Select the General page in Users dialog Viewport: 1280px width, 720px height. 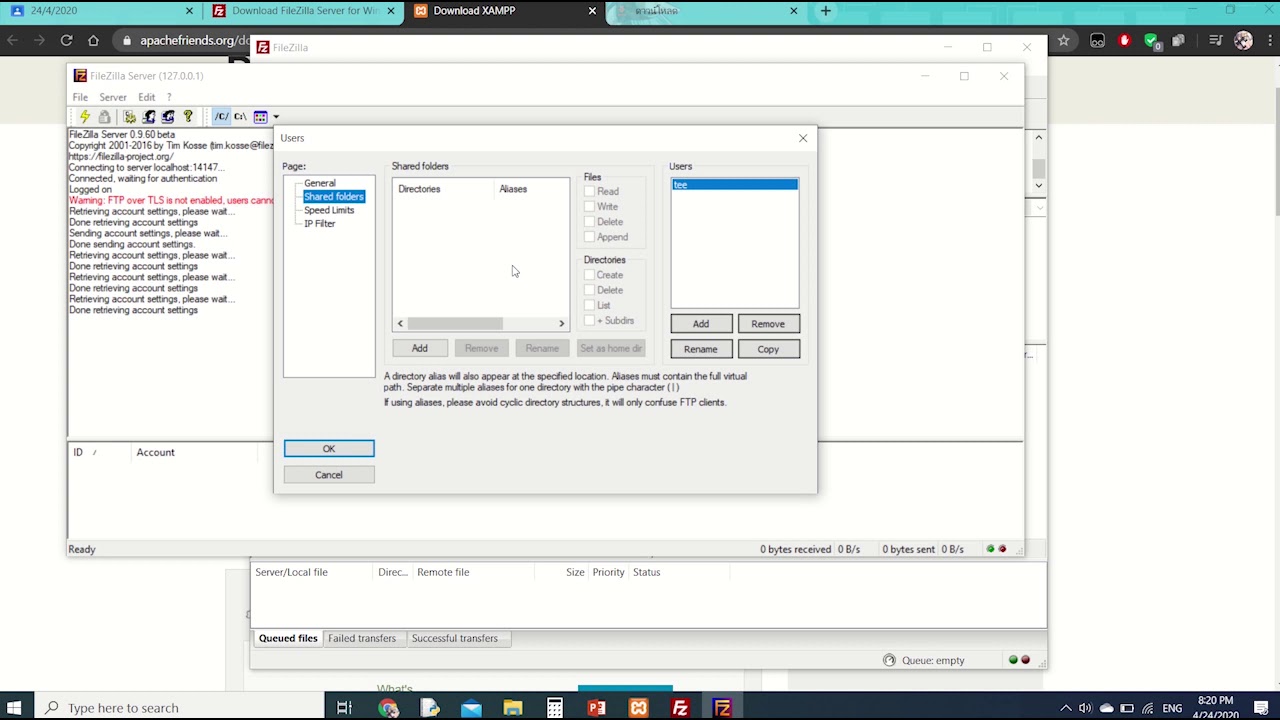click(x=320, y=183)
